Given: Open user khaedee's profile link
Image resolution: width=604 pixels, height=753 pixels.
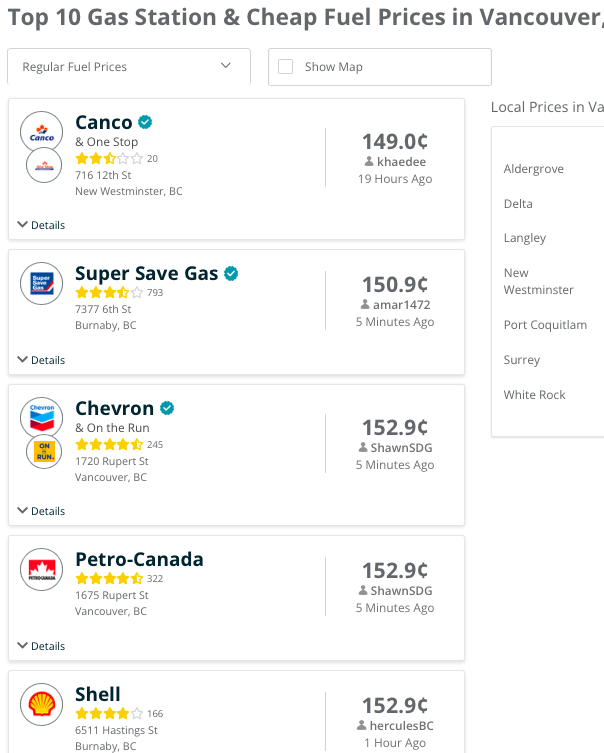Looking at the screenshot, I should click(x=400, y=161).
